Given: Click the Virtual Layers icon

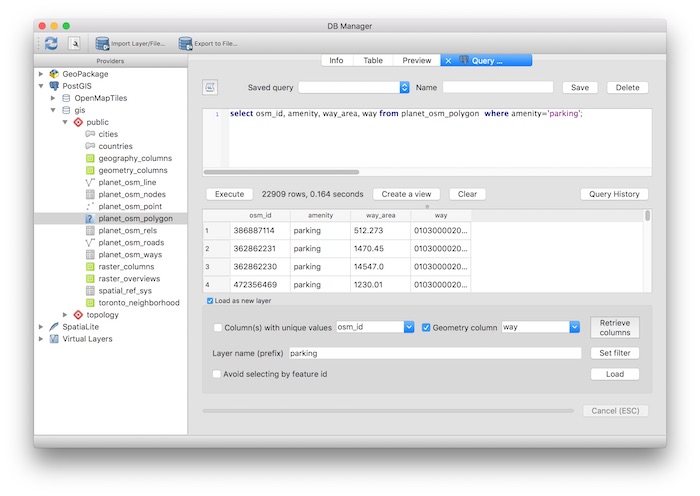Looking at the screenshot, I should pyautogui.click(x=54, y=339).
